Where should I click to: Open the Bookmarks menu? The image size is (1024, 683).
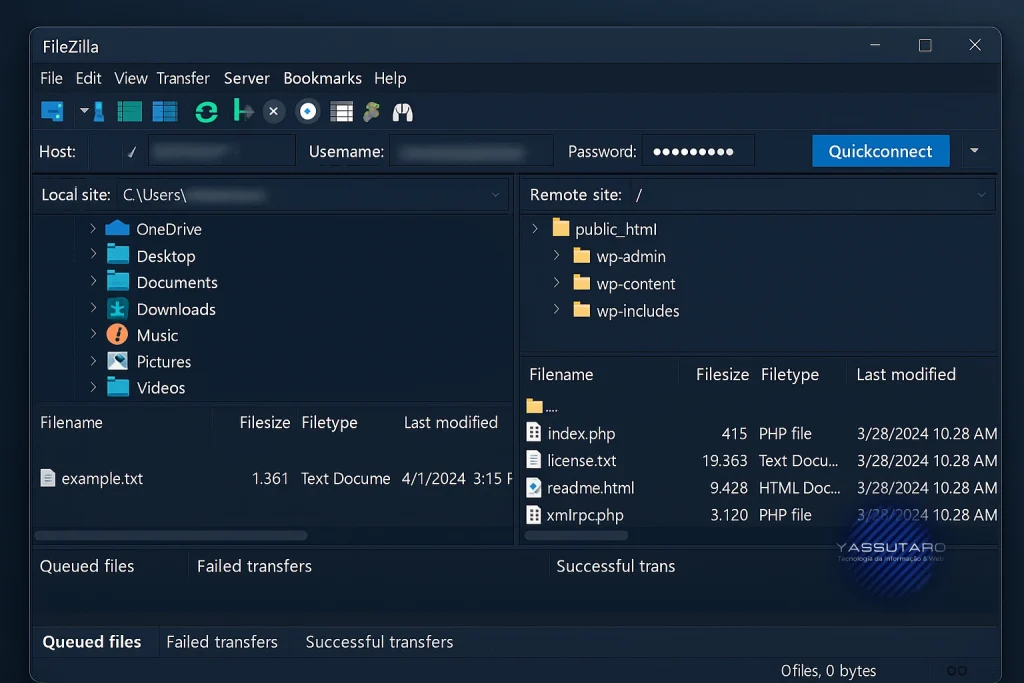(x=322, y=78)
